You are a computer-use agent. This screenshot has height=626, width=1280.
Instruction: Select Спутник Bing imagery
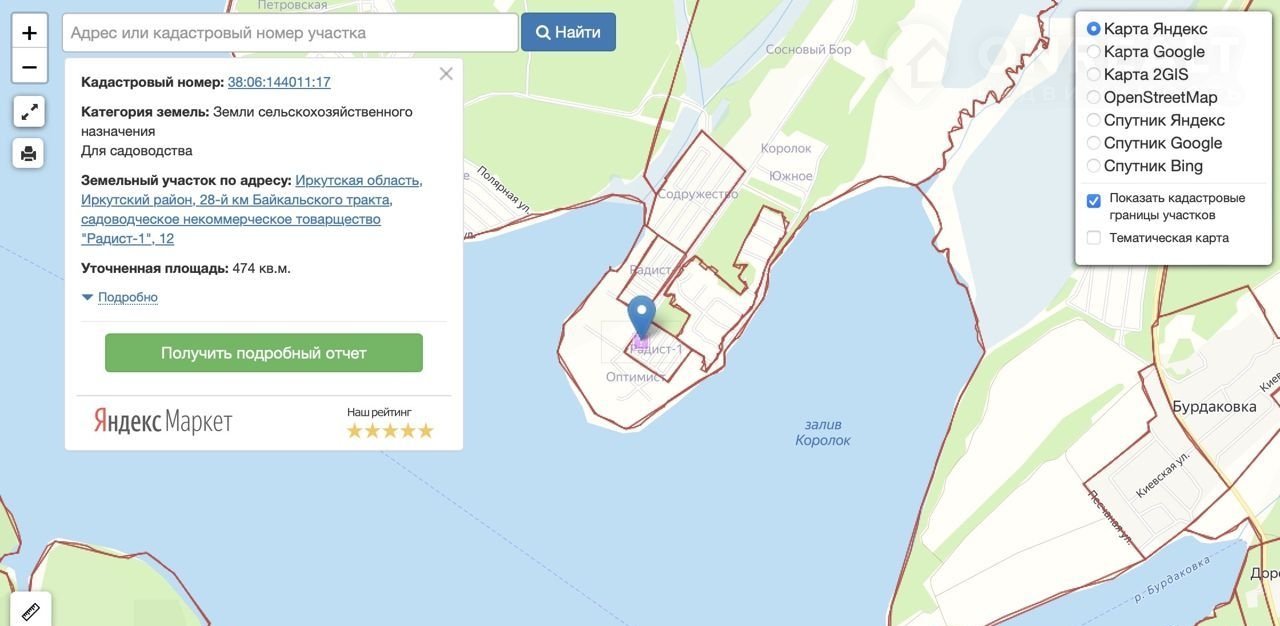click(1094, 166)
